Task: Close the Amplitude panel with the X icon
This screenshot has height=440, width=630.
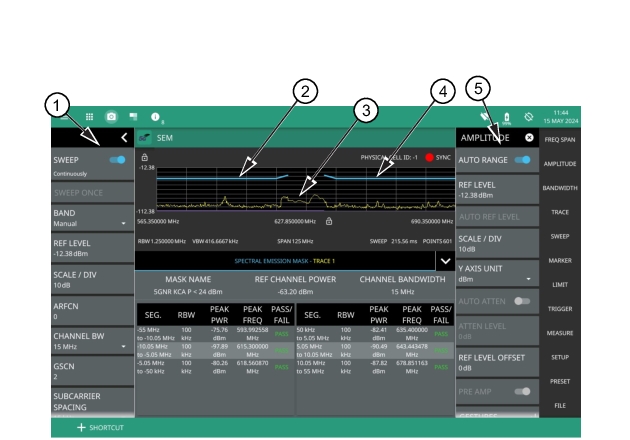Action: pos(529,136)
